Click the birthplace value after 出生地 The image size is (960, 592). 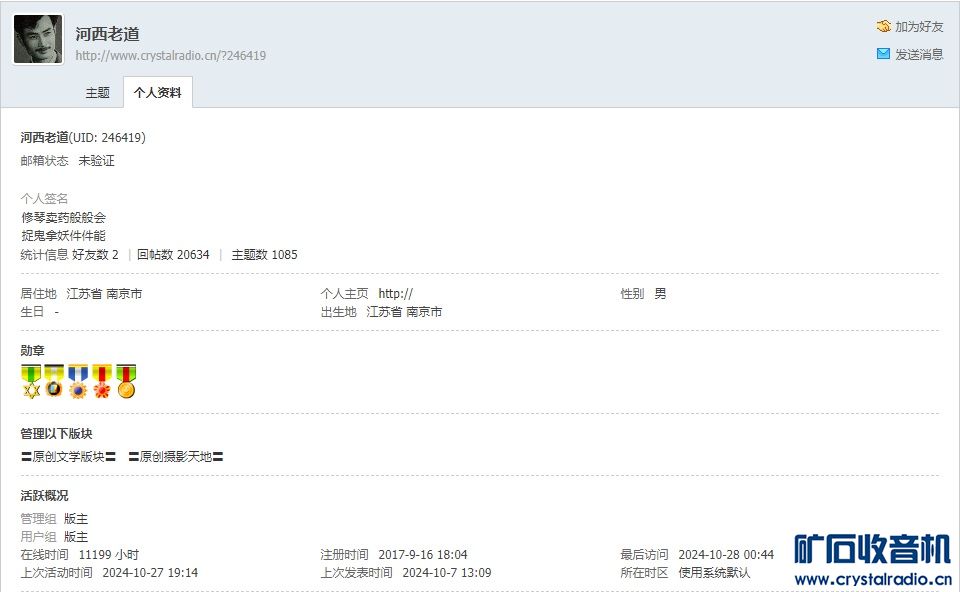click(404, 312)
